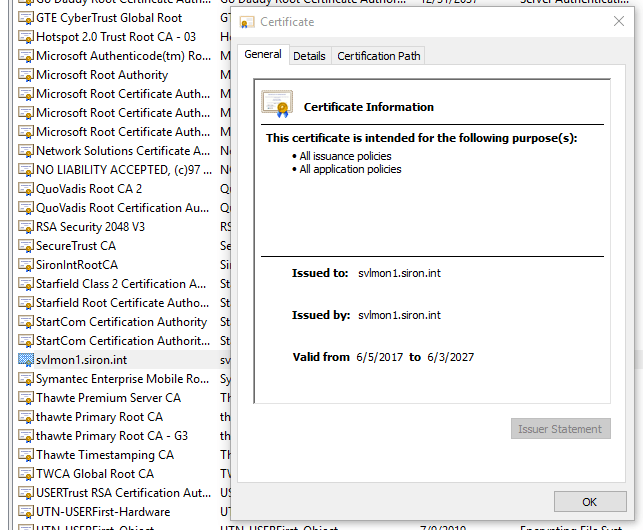The width and height of the screenshot is (643, 530).
Task: Click certificate icon beside Starfield Root Certificate Authority
Action: [25, 303]
